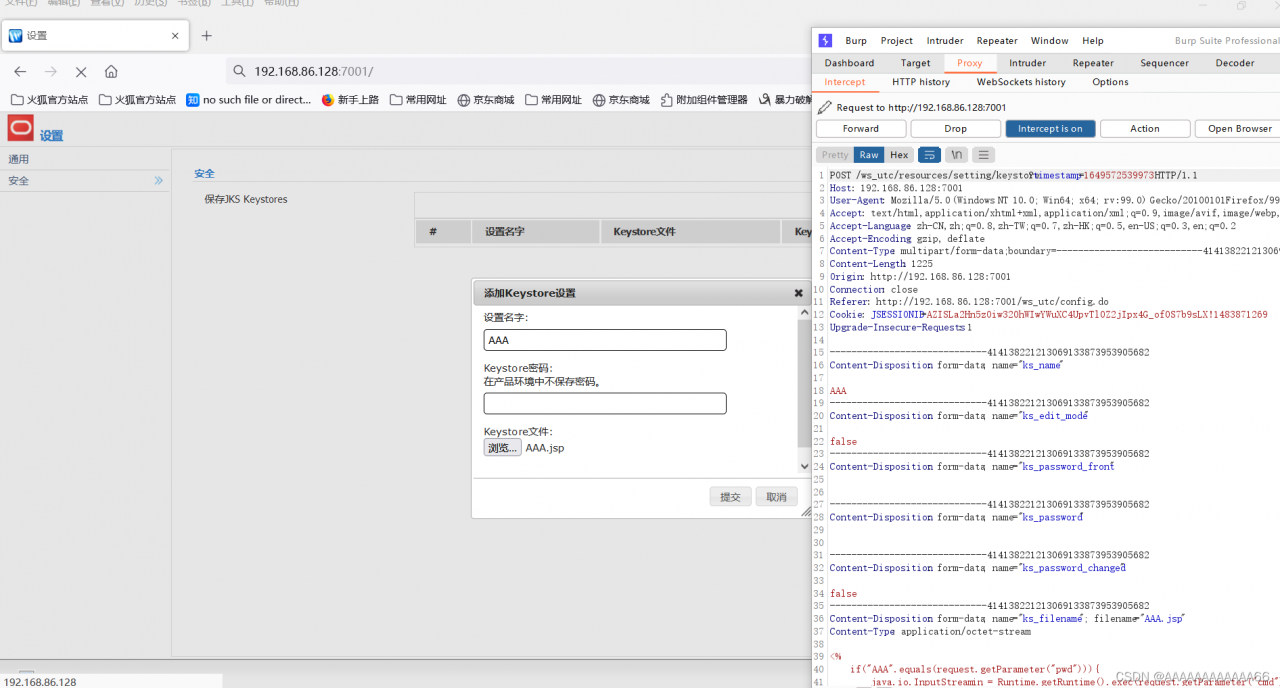Switch to Intruder tool tab
The width and height of the screenshot is (1280, 688).
click(1027, 63)
